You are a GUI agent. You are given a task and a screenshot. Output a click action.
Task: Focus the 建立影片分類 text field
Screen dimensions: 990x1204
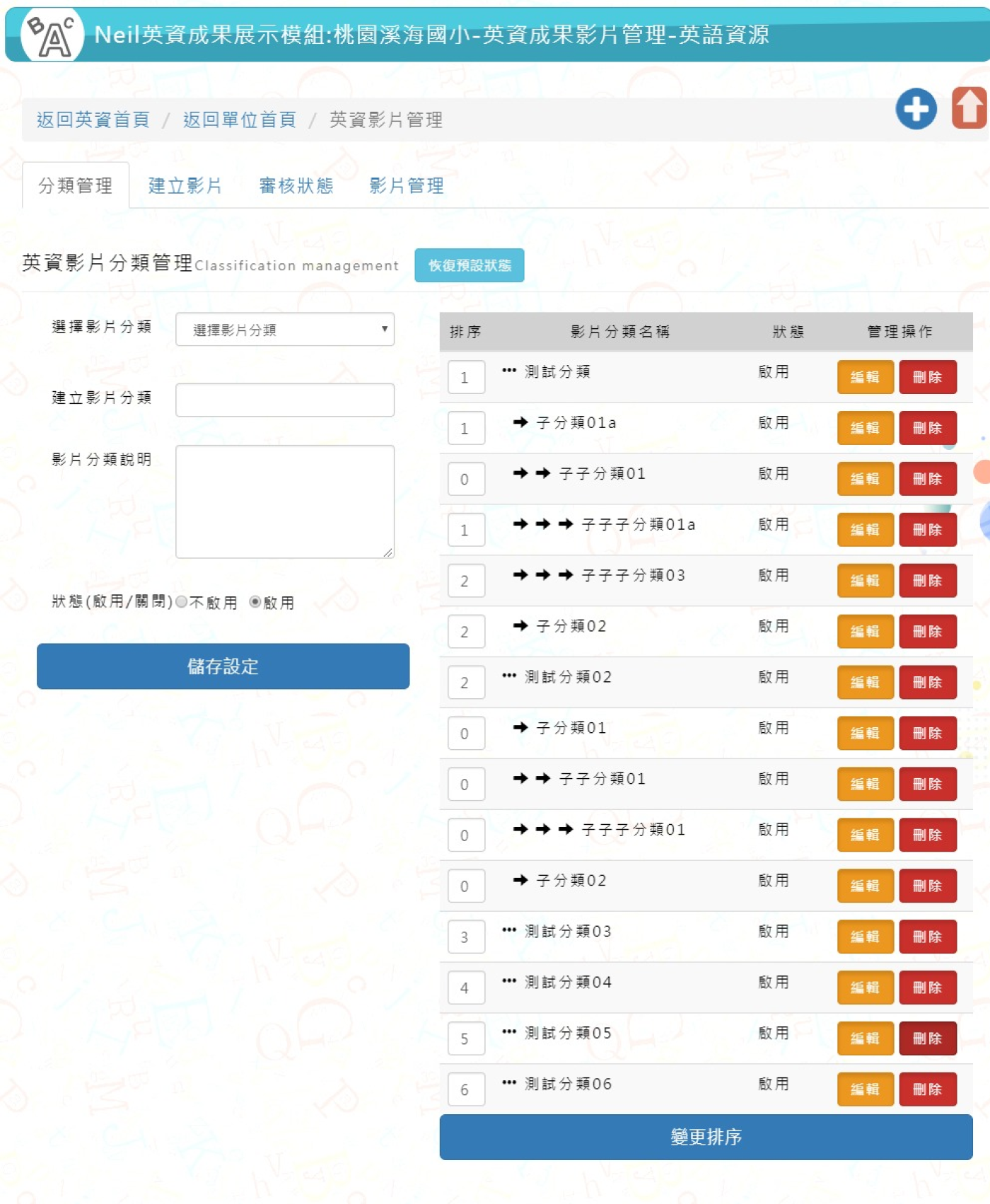coord(285,400)
